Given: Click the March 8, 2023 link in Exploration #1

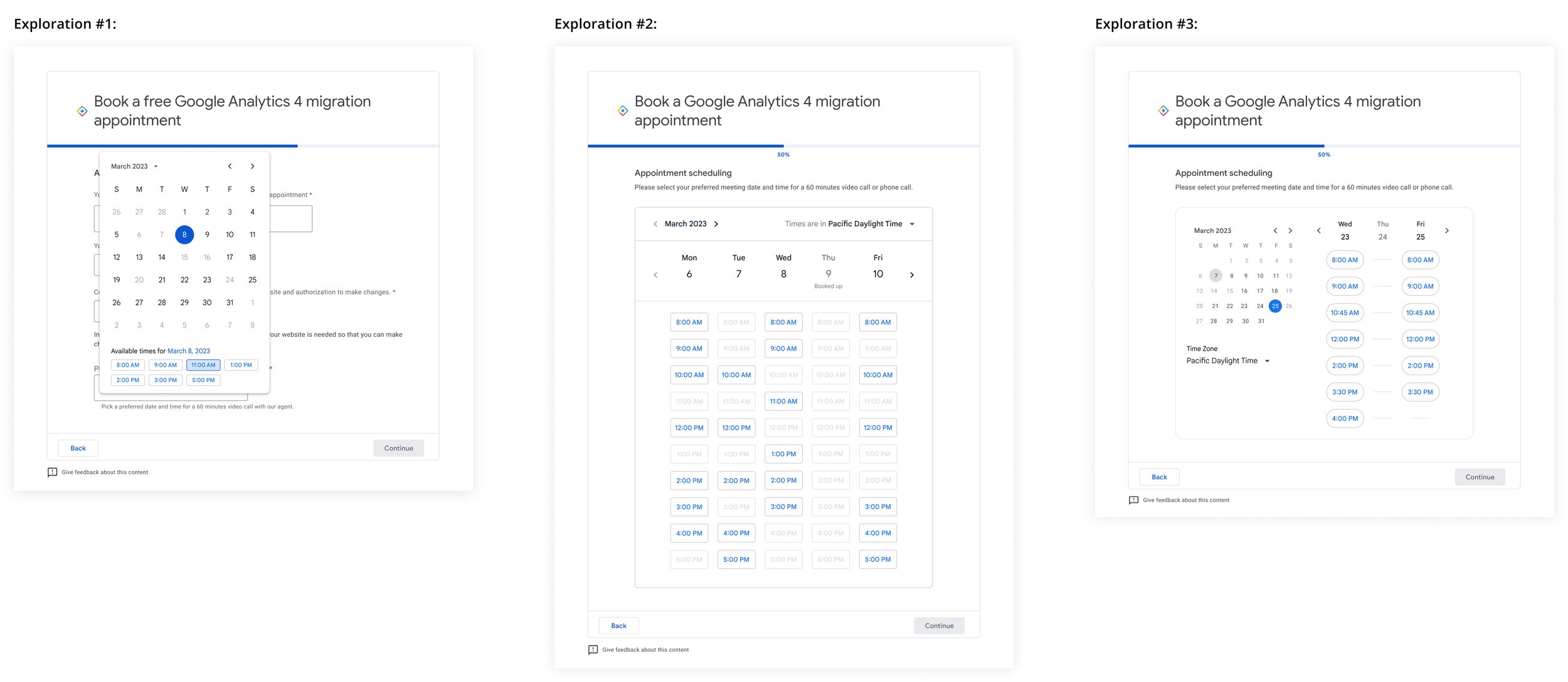Looking at the screenshot, I should click(189, 351).
